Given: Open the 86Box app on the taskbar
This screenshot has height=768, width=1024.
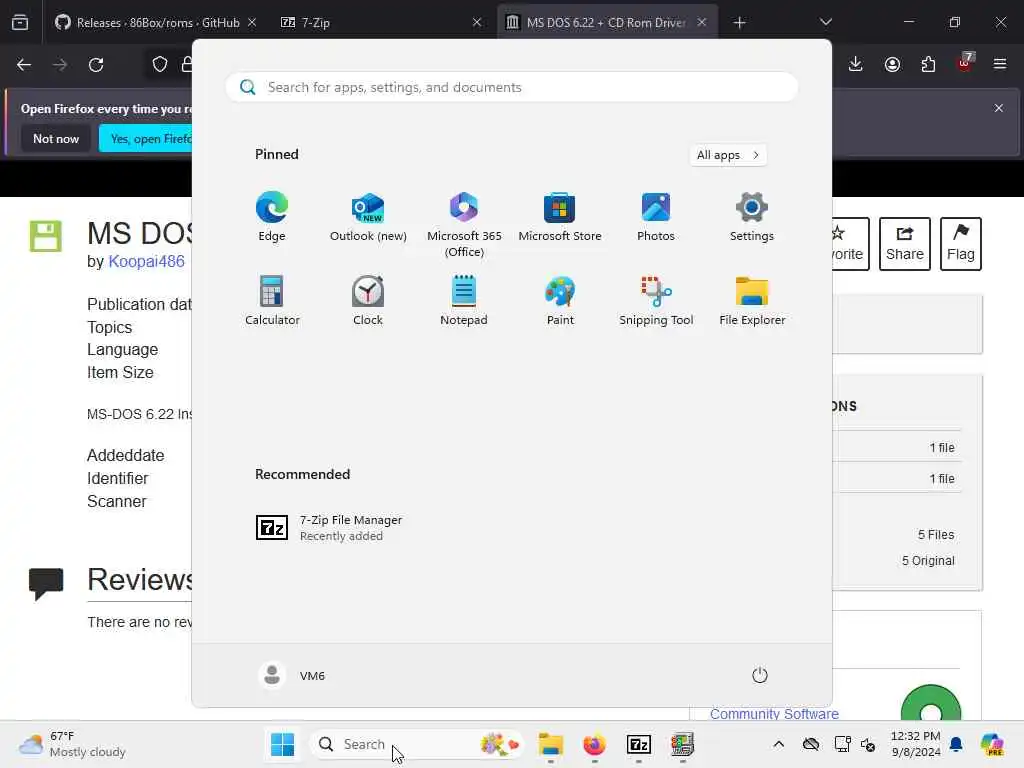Looking at the screenshot, I should point(682,744).
